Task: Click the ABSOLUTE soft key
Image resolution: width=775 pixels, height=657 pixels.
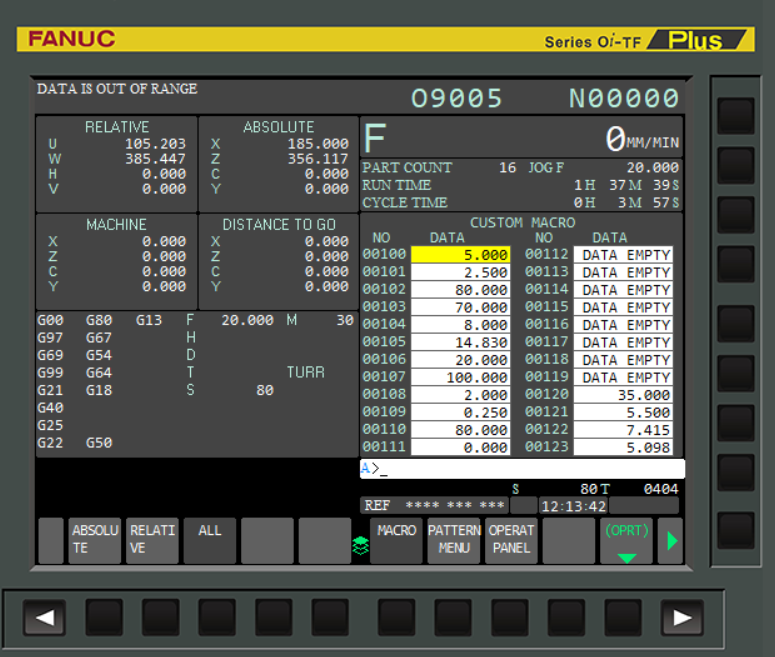Action: pos(95,540)
